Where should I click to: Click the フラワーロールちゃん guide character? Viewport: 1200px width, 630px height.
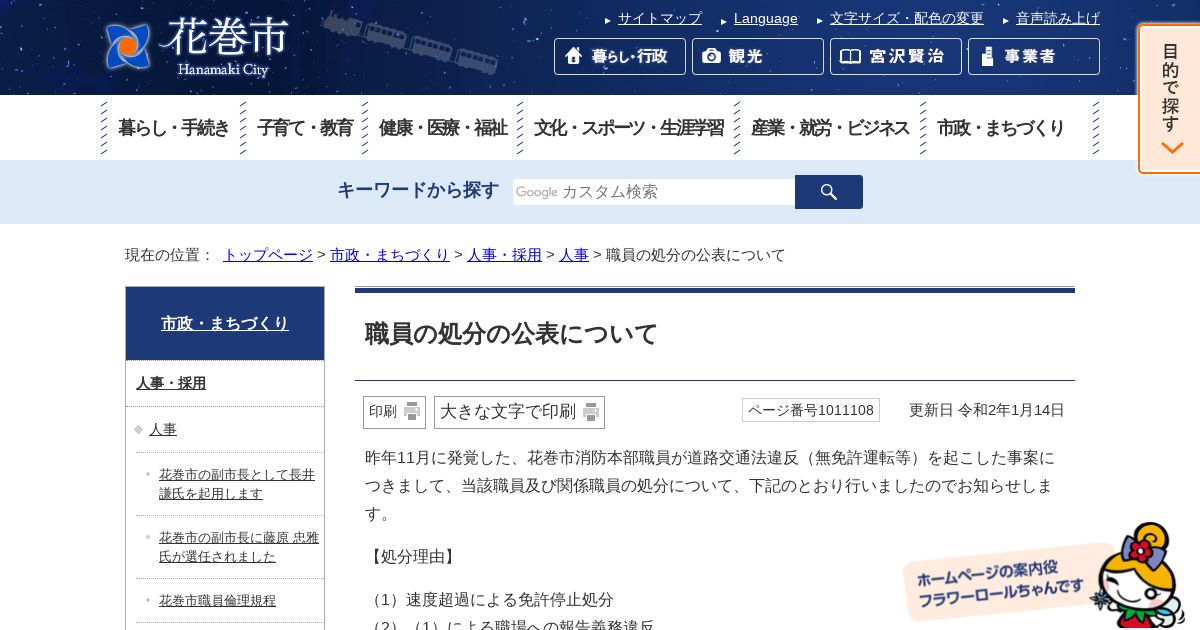1141,577
